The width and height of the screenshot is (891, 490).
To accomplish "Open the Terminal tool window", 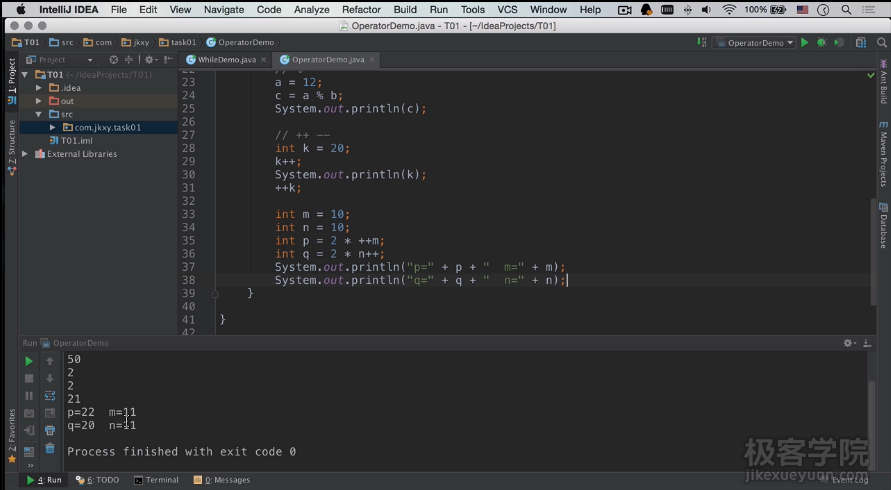I will [156, 480].
